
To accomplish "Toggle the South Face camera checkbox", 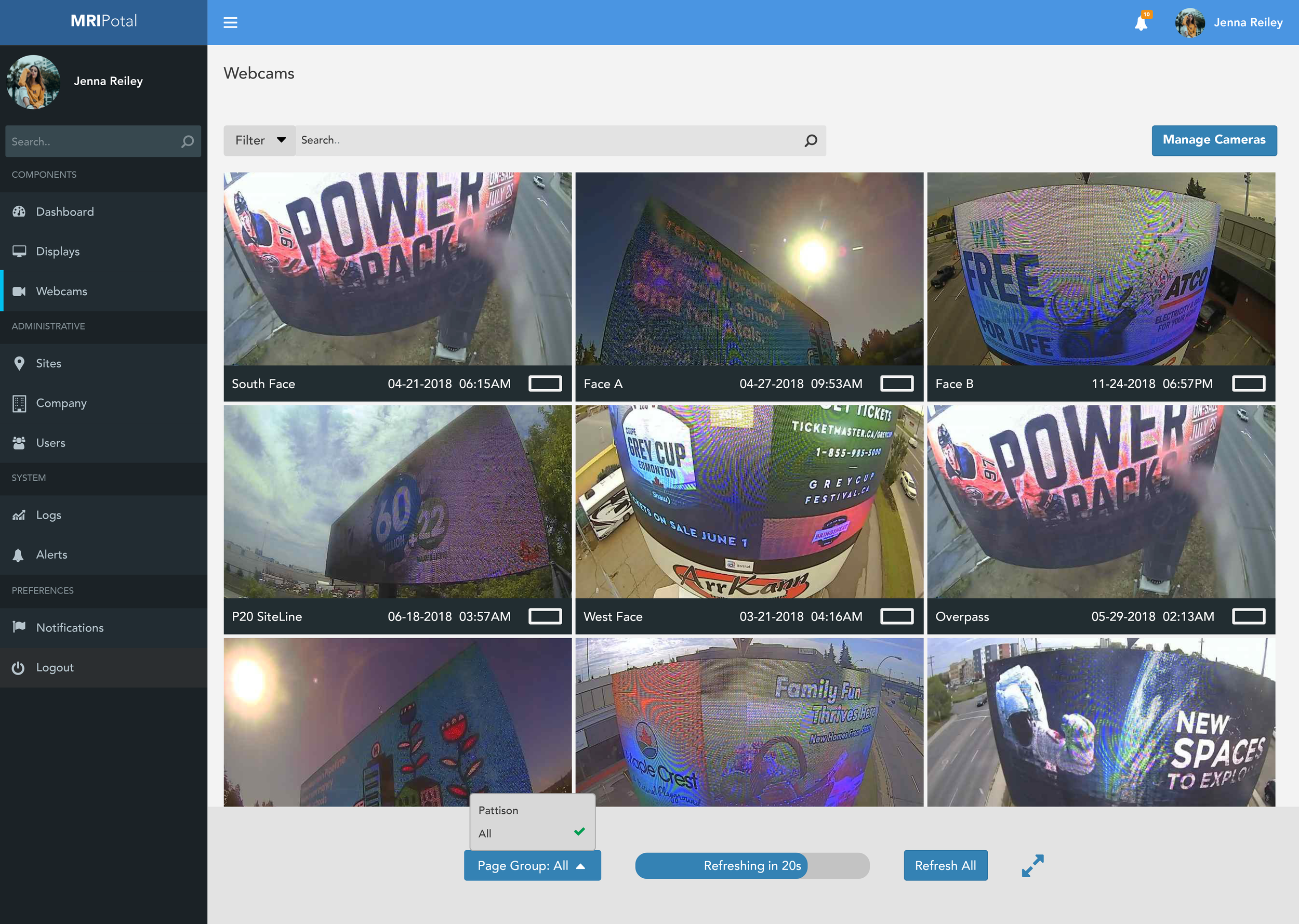I will [545, 384].
